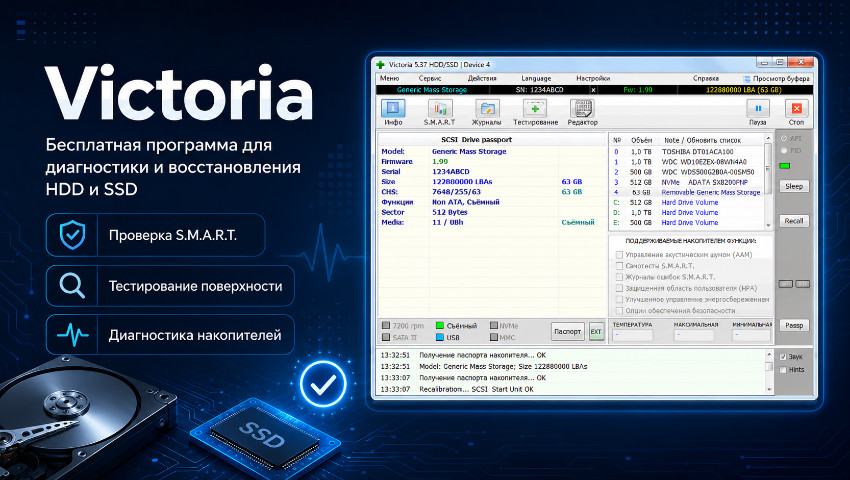Open the Редактор hex editor icon
The image size is (850, 480).
pos(582,109)
